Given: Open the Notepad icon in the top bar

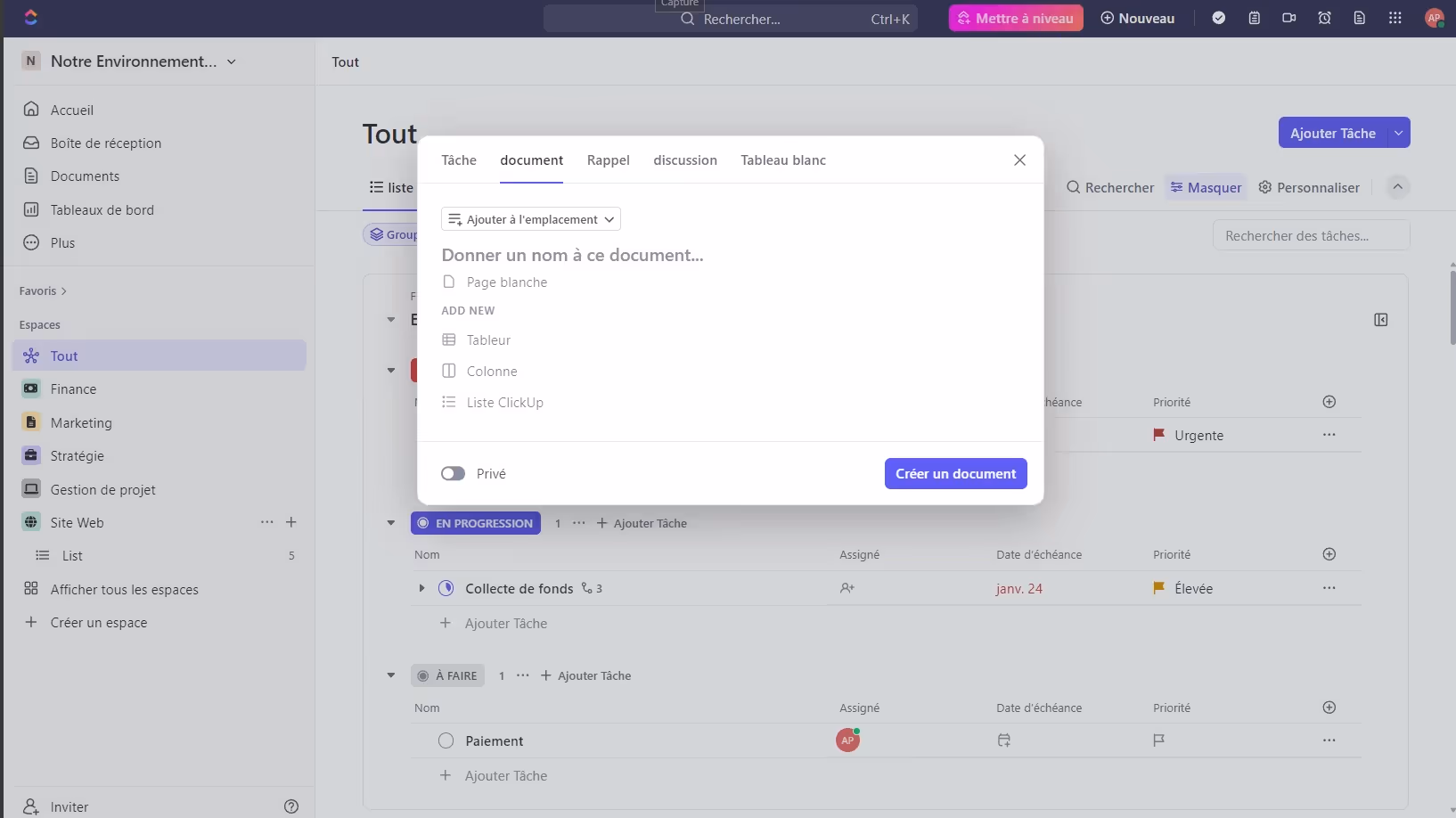Looking at the screenshot, I should [x=1254, y=18].
